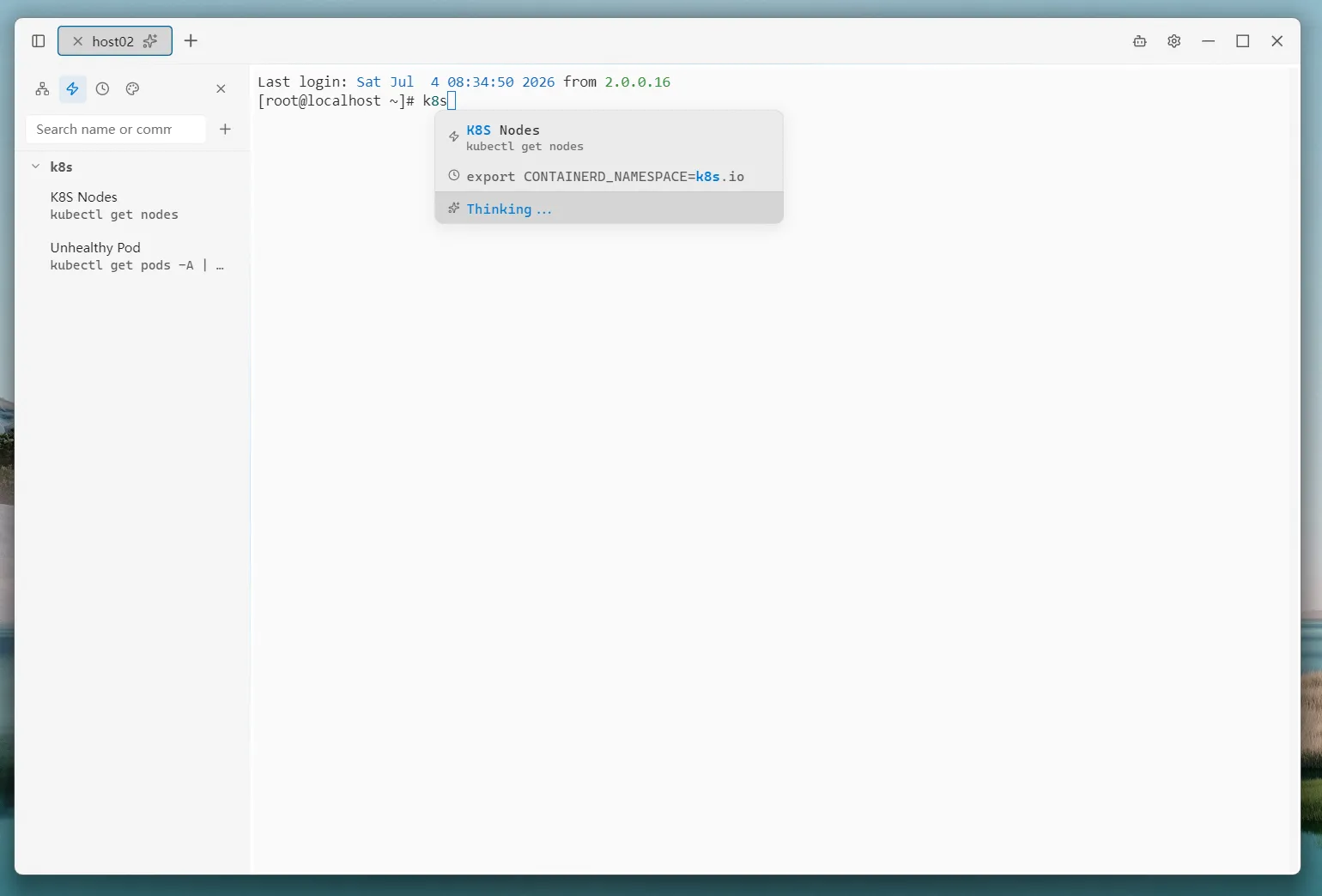
Task: Click the 'Last login:' text in terminal
Action: point(302,82)
